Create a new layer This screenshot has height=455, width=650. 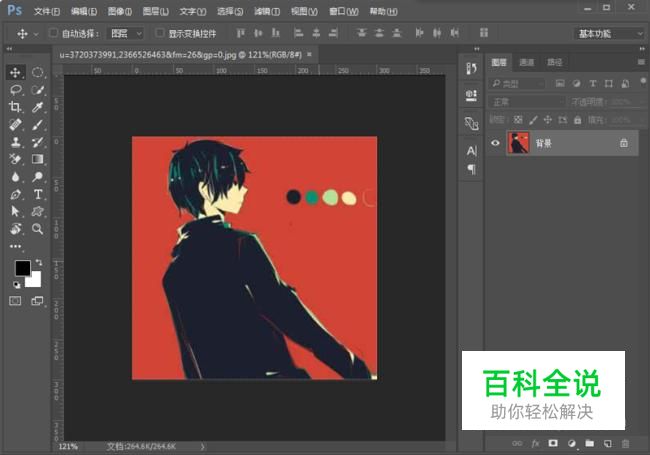pyautogui.click(x=607, y=443)
